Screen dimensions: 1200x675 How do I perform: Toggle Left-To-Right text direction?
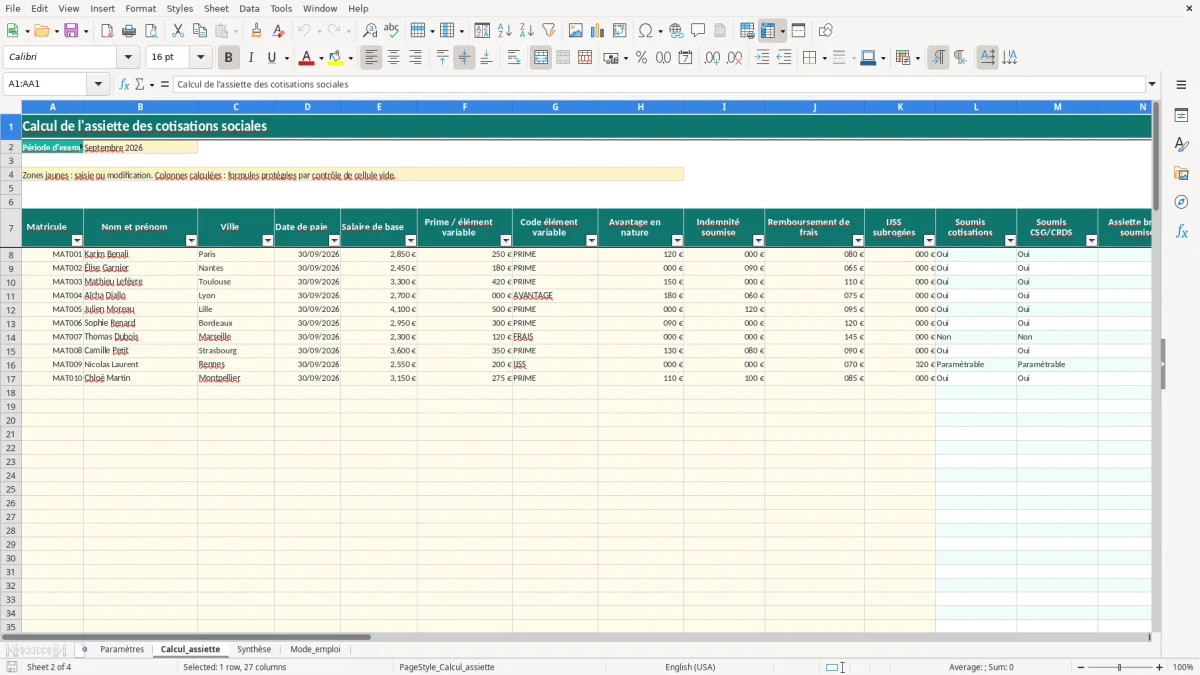point(938,58)
